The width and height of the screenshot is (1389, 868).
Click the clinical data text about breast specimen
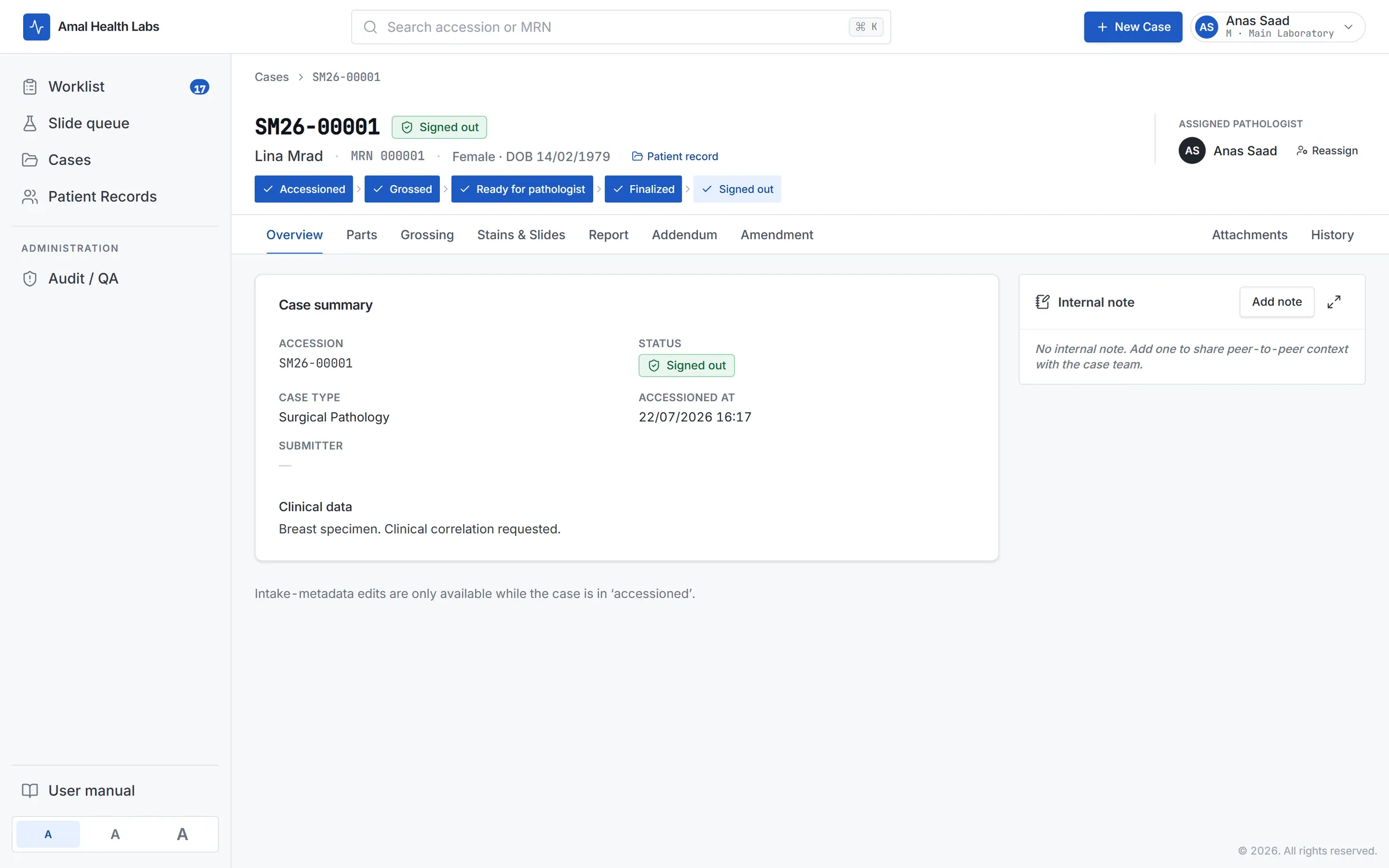point(420,529)
